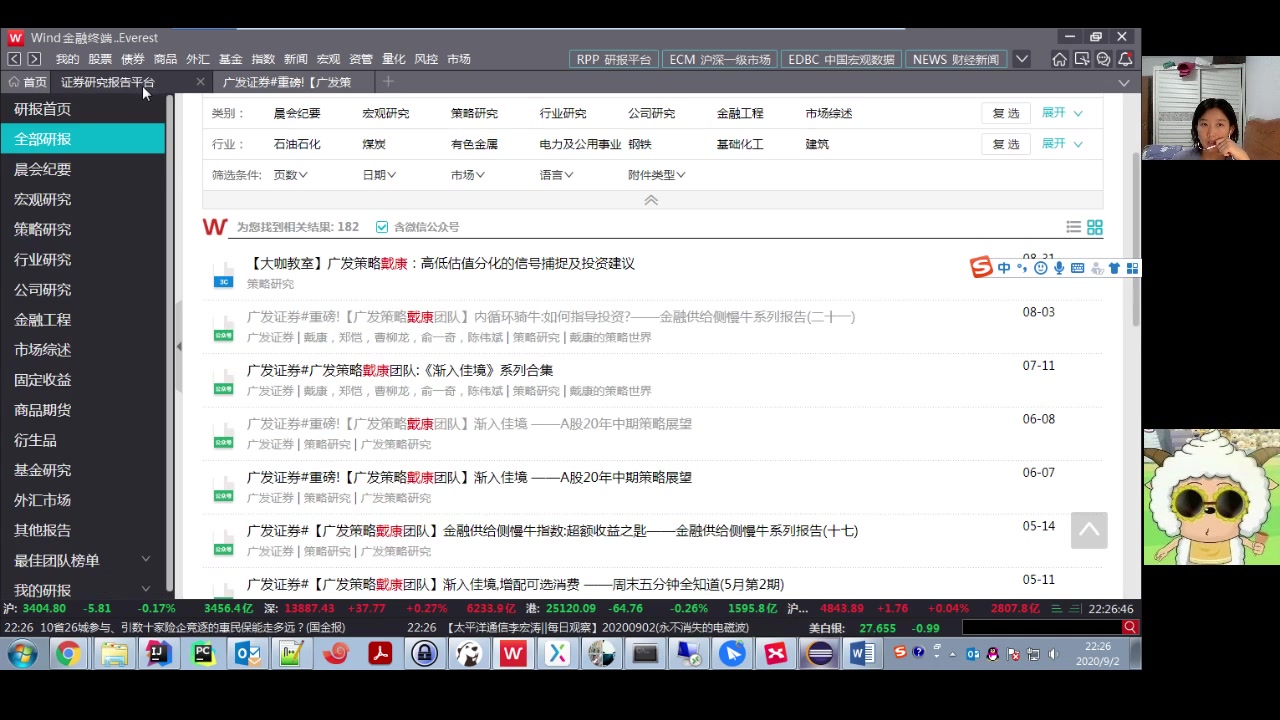
Task: Open the dropdown arrow after NEWS 财经新闻
Action: click(1022, 59)
